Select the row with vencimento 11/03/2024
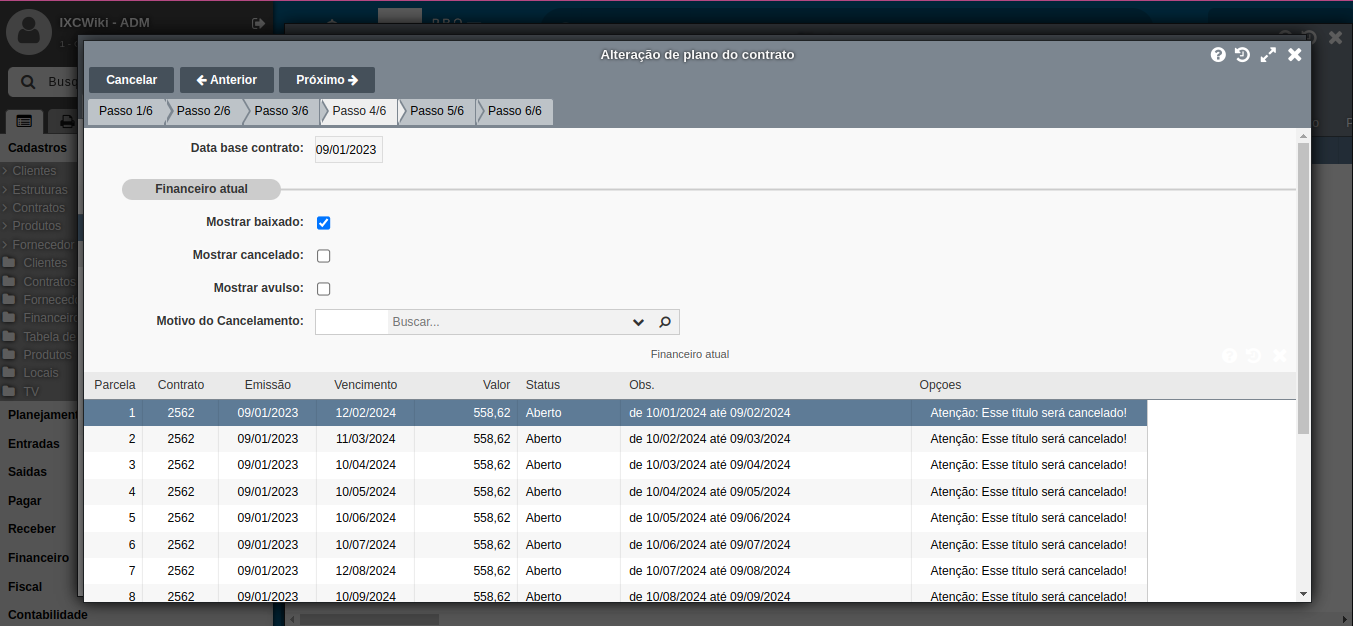Image resolution: width=1353 pixels, height=626 pixels. point(615,439)
